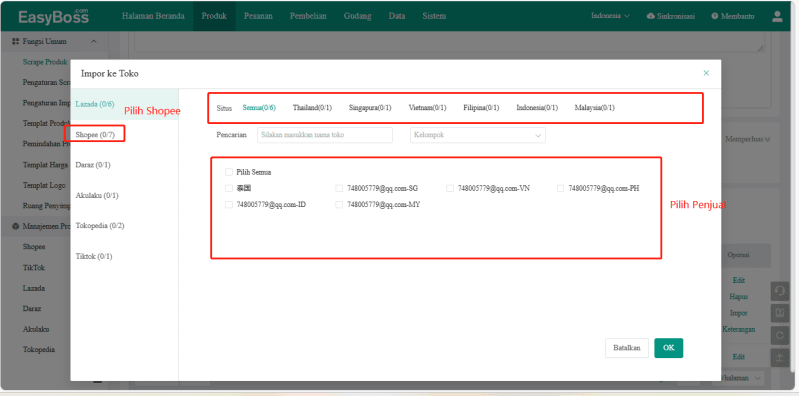Open Akulaku under Manajemen Produk
This screenshot has width=799, height=397.
[x=36, y=329]
